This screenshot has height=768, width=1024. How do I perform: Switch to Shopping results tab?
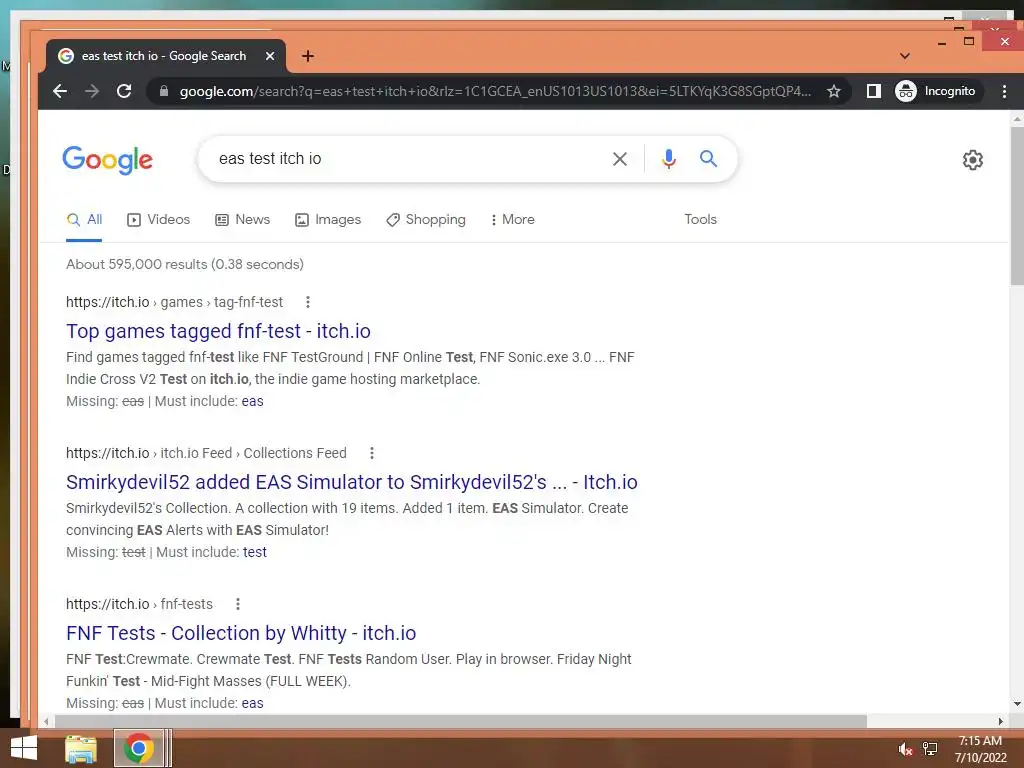point(426,219)
